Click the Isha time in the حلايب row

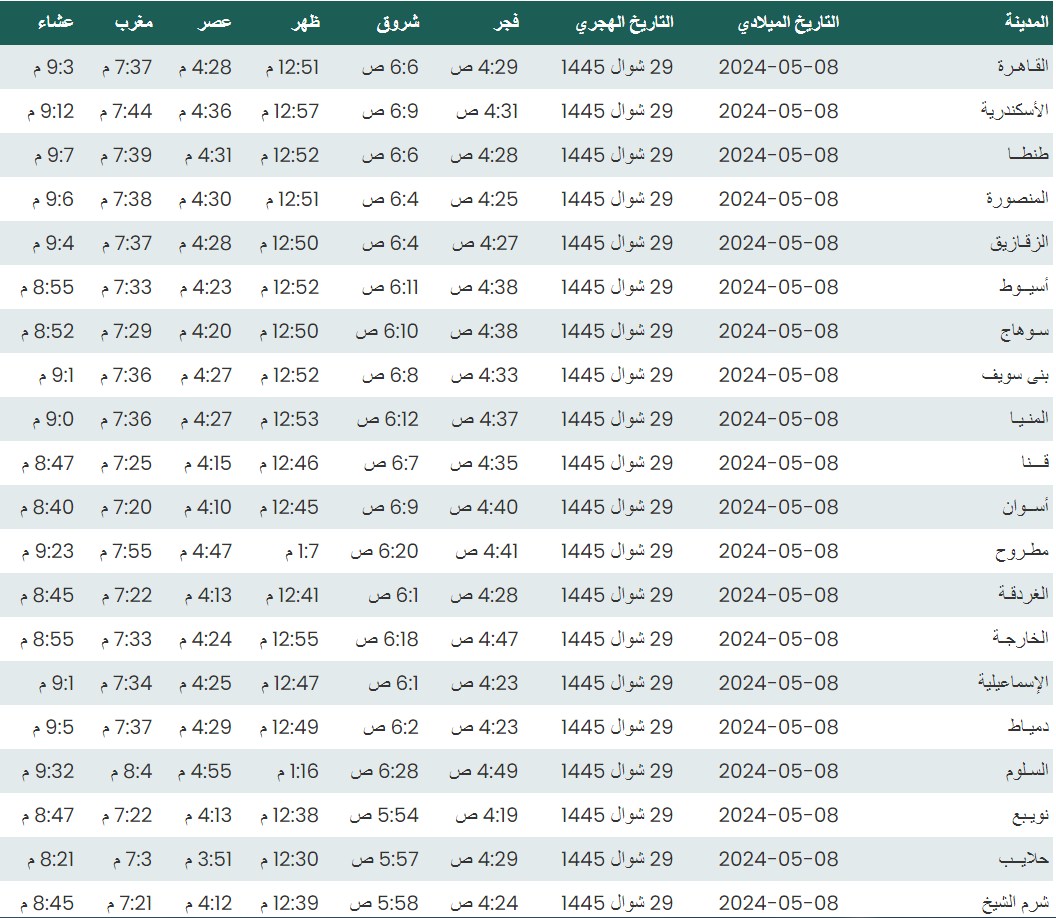tap(47, 859)
